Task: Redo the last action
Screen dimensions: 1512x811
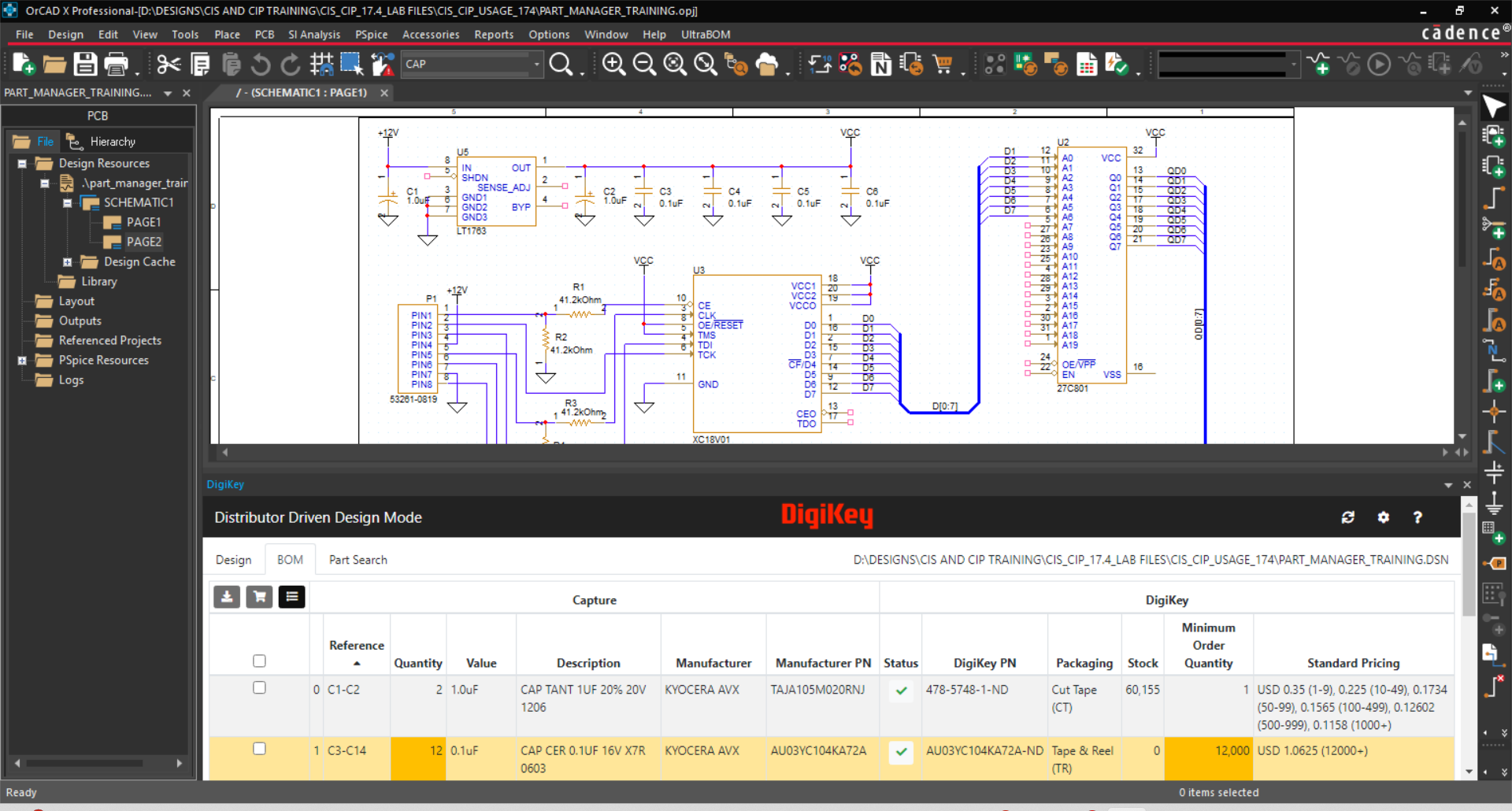Action: (291, 64)
